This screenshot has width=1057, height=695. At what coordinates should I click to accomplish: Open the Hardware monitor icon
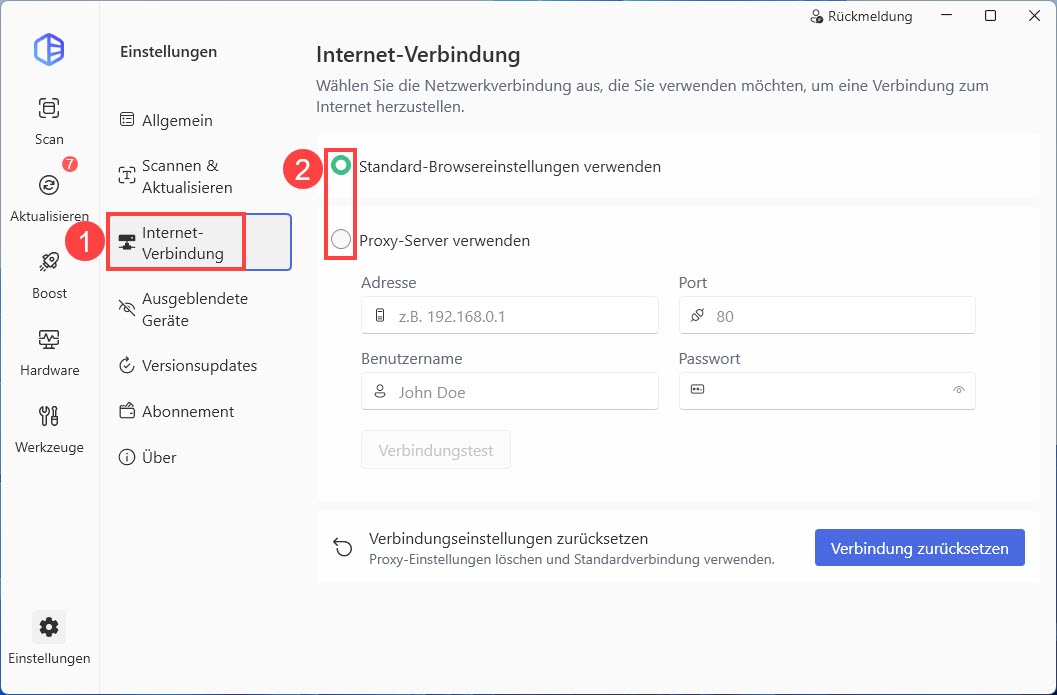49,338
